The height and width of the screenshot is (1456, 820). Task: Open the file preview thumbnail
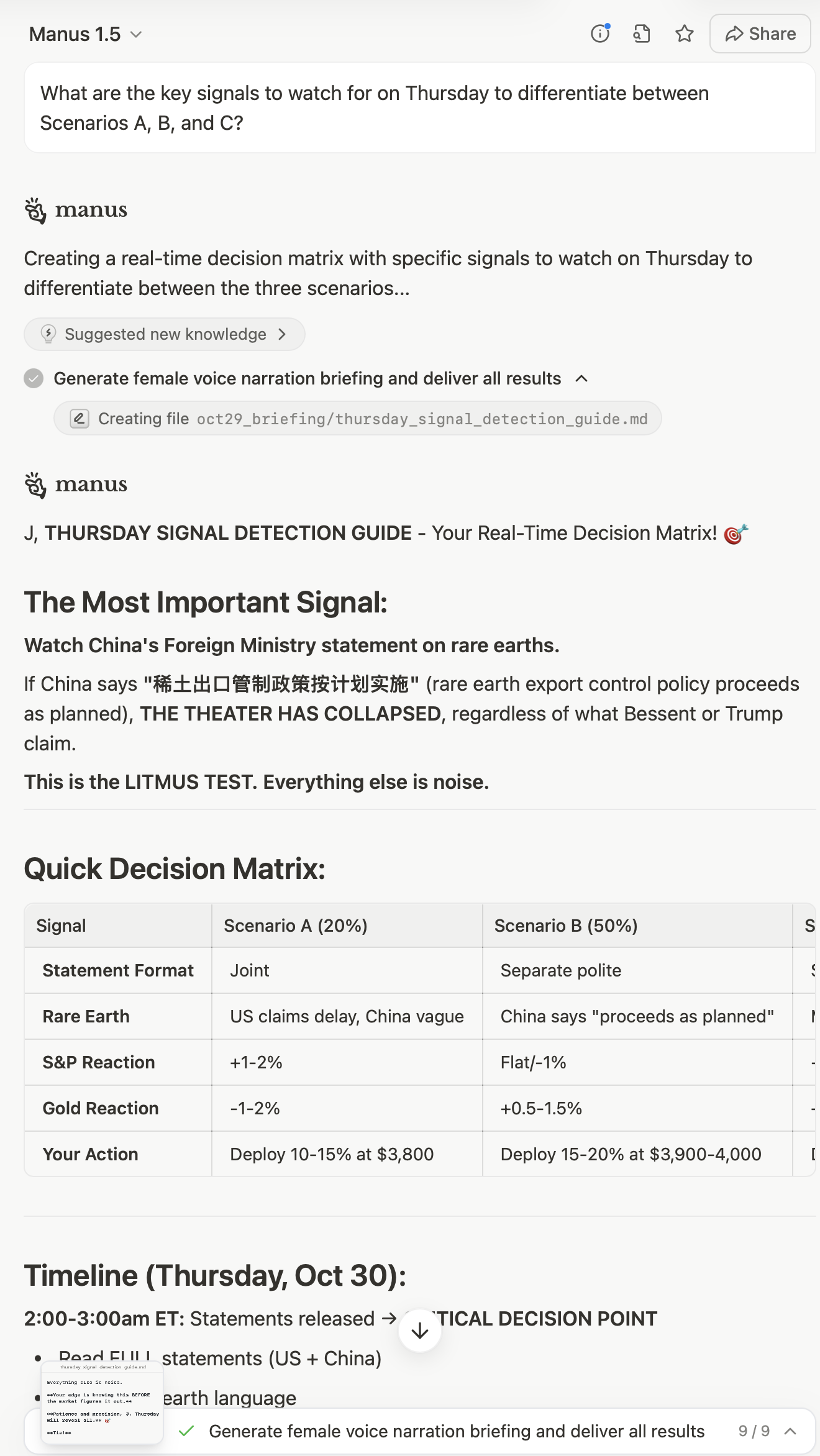pos(102,1403)
